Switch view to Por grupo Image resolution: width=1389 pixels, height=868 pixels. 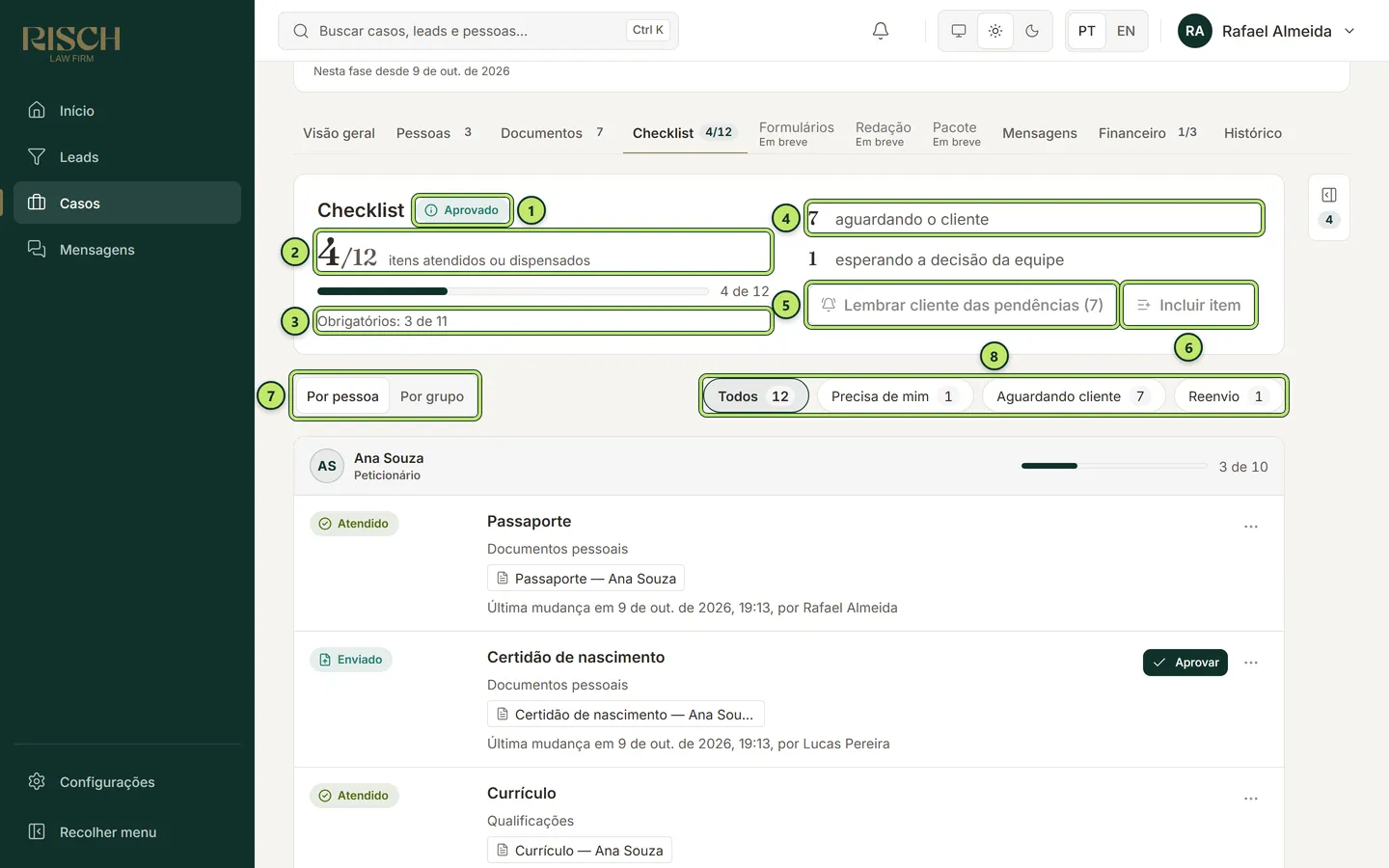coord(432,396)
